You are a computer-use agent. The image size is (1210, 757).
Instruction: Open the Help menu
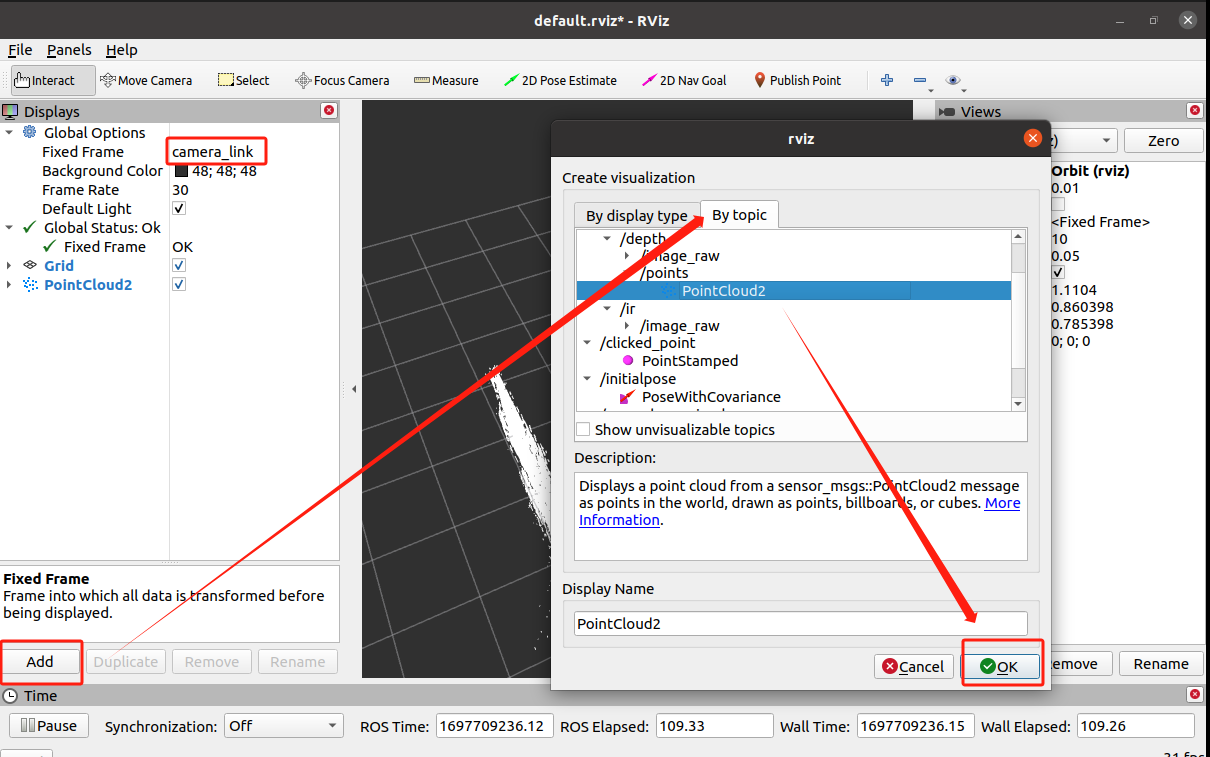pyautogui.click(x=122, y=50)
